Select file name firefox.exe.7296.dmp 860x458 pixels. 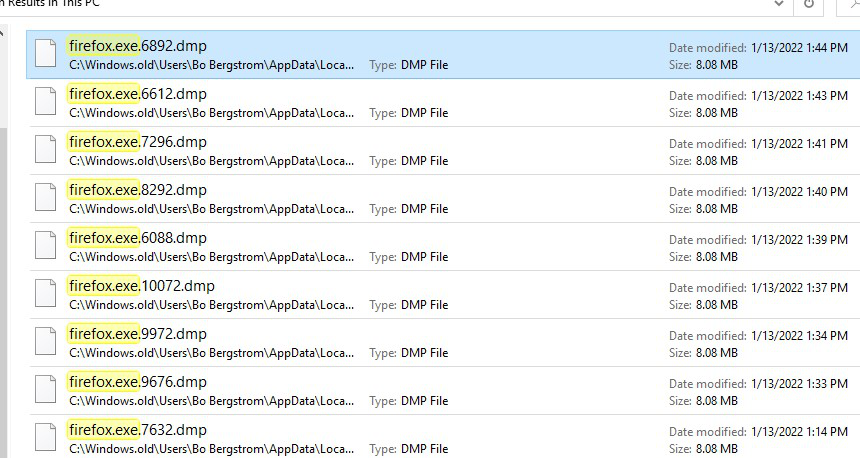tap(138, 142)
